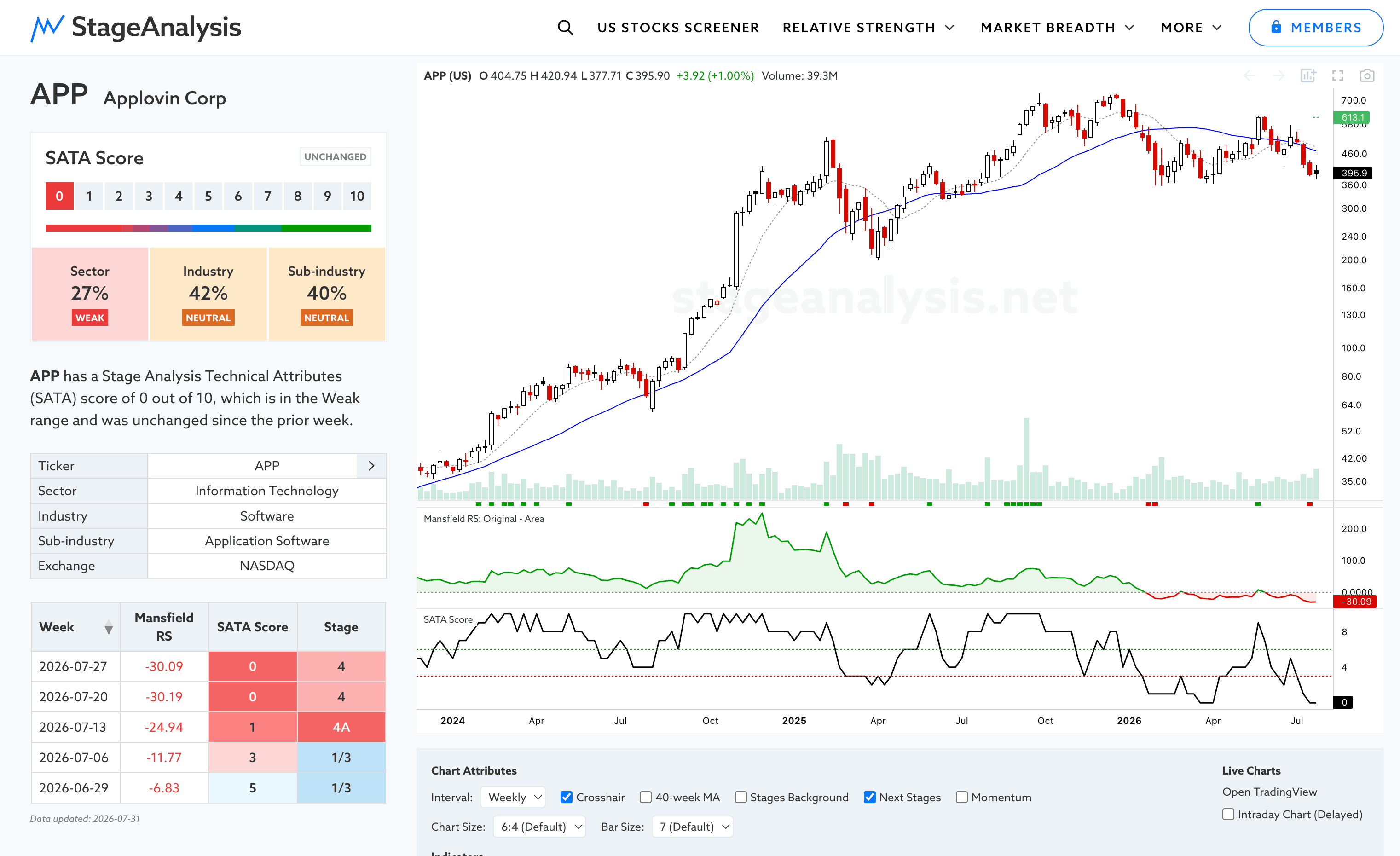
Task: Open the site search magnifier
Action: (565, 27)
